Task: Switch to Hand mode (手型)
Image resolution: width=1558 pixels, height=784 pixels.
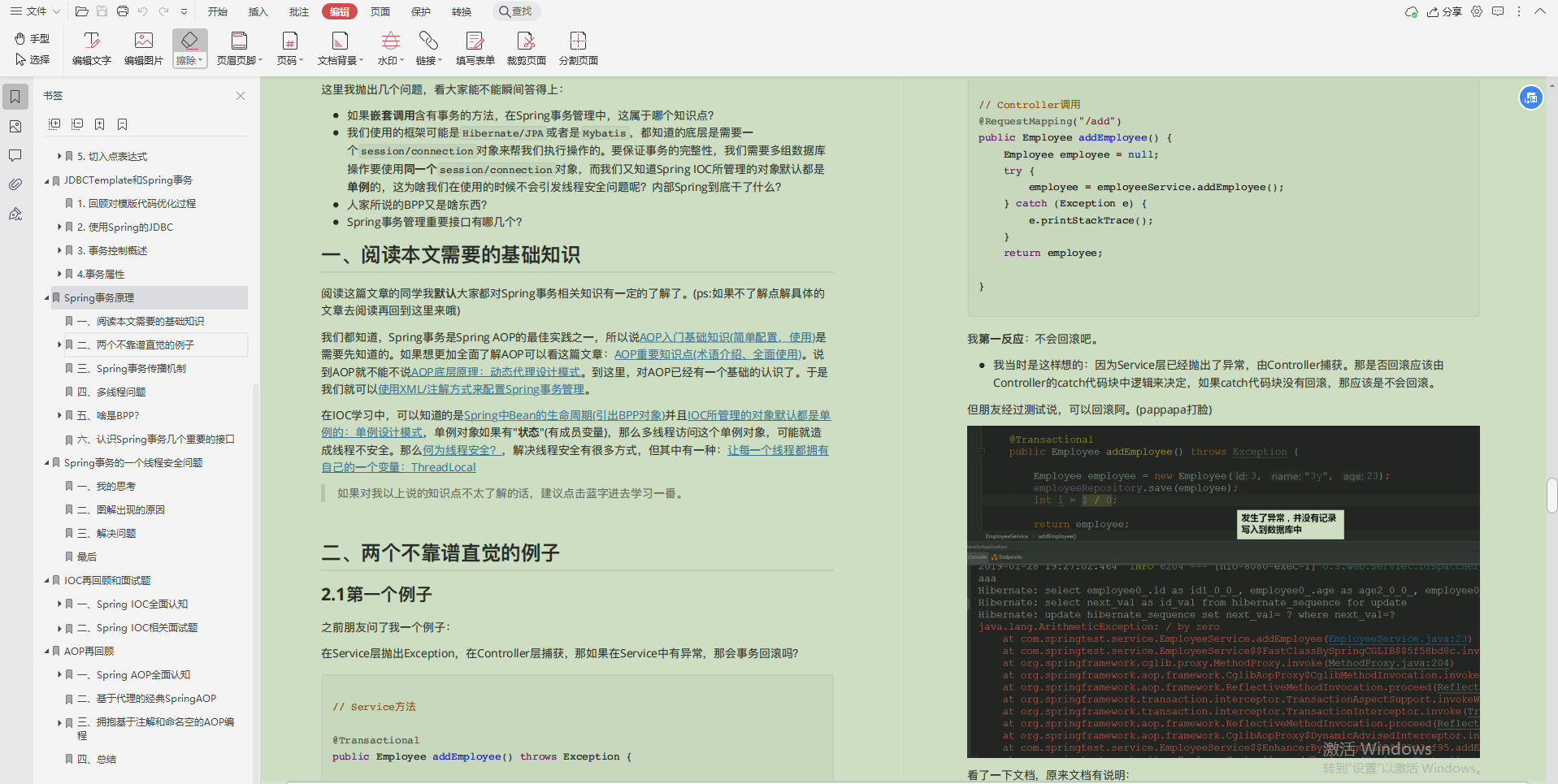Action: coord(33,38)
